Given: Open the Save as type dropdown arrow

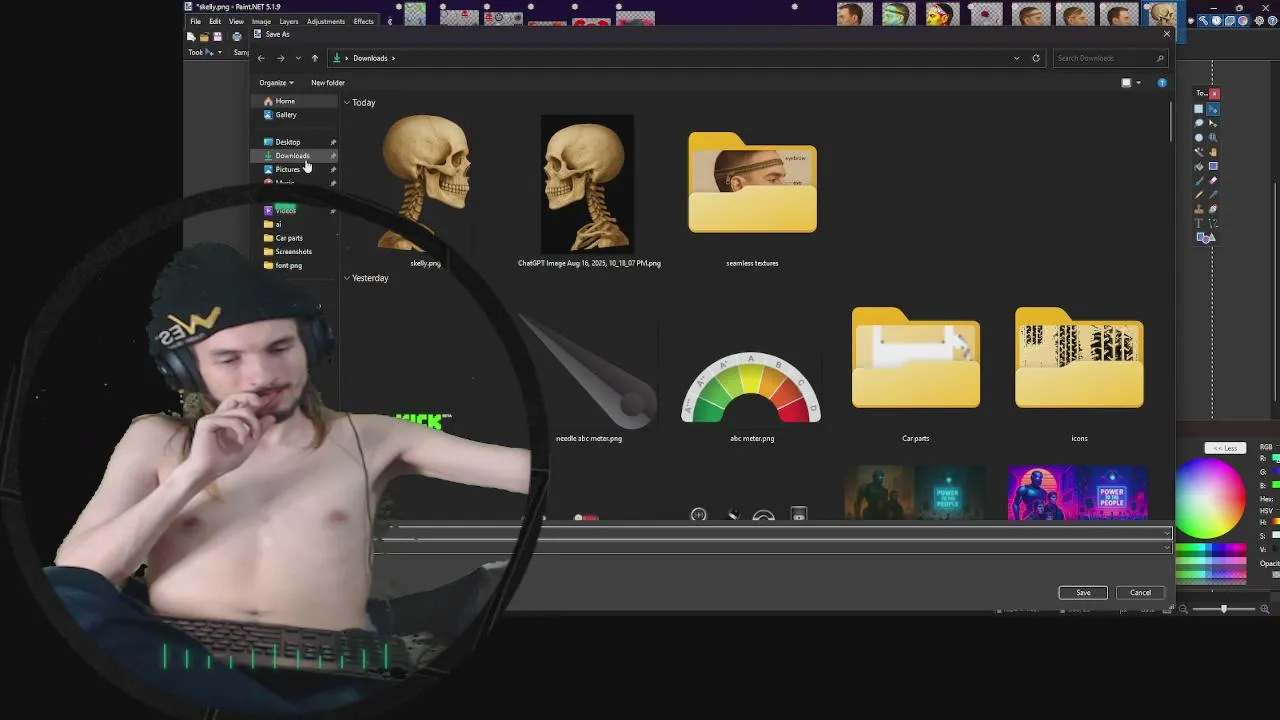Looking at the screenshot, I should tap(1167, 548).
